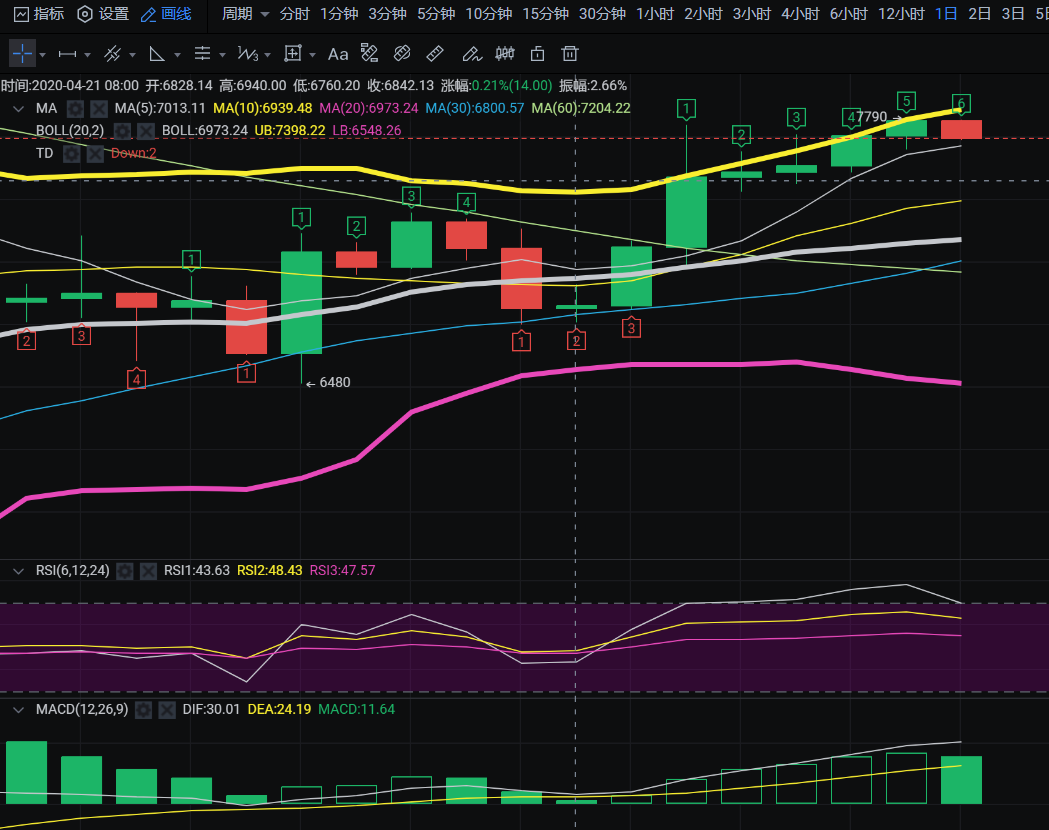Select the ruler measurement tool
The width and height of the screenshot is (1049, 830).
[435, 53]
